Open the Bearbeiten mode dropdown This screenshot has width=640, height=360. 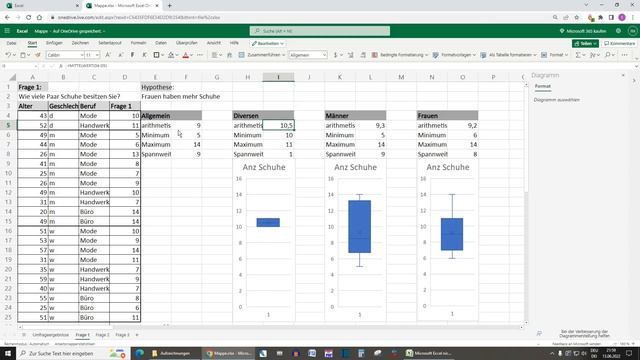(x=268, y=43)
